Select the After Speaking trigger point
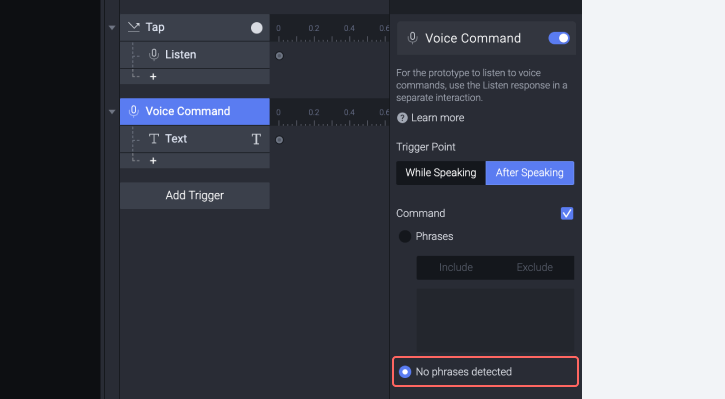This screenshot has width=725, height=399. pos(530,173)
